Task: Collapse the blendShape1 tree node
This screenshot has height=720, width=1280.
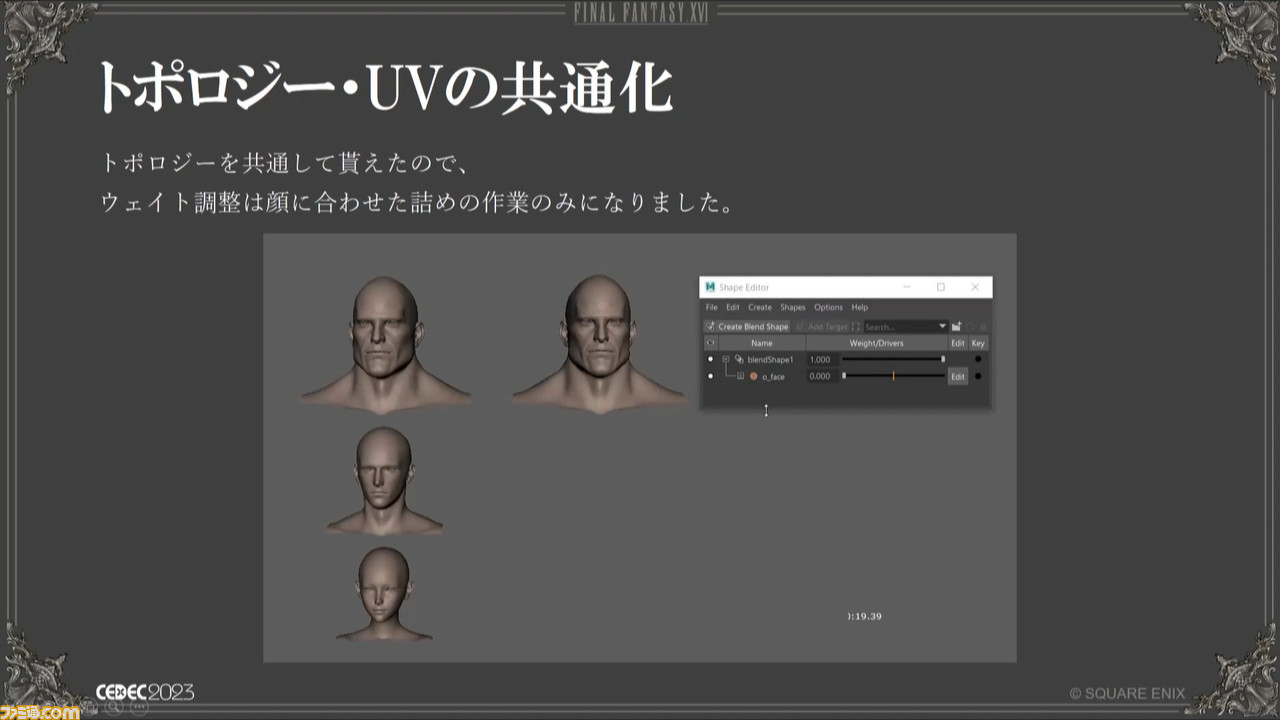Action: coord(726,359)
